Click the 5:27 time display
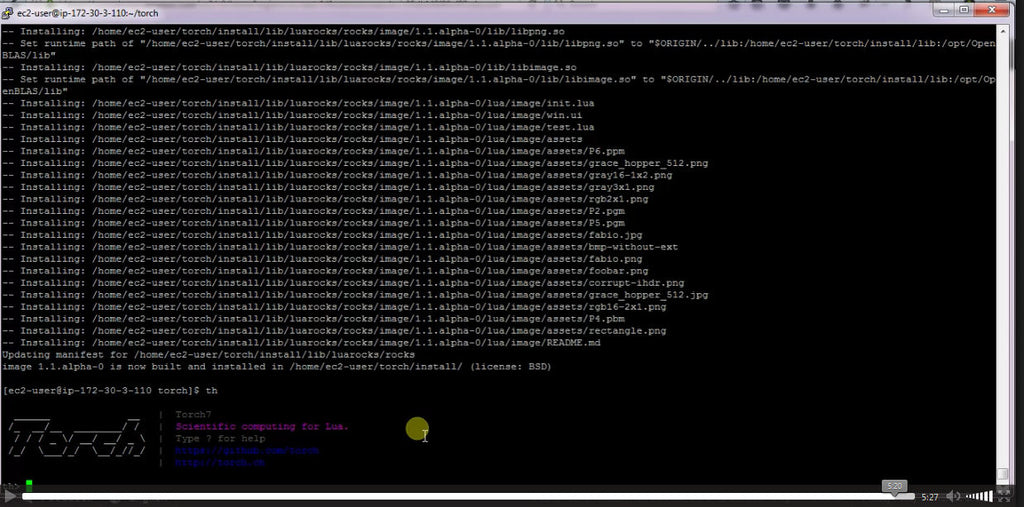This screenshot has height=507, width=1024. tap(929, 497)
